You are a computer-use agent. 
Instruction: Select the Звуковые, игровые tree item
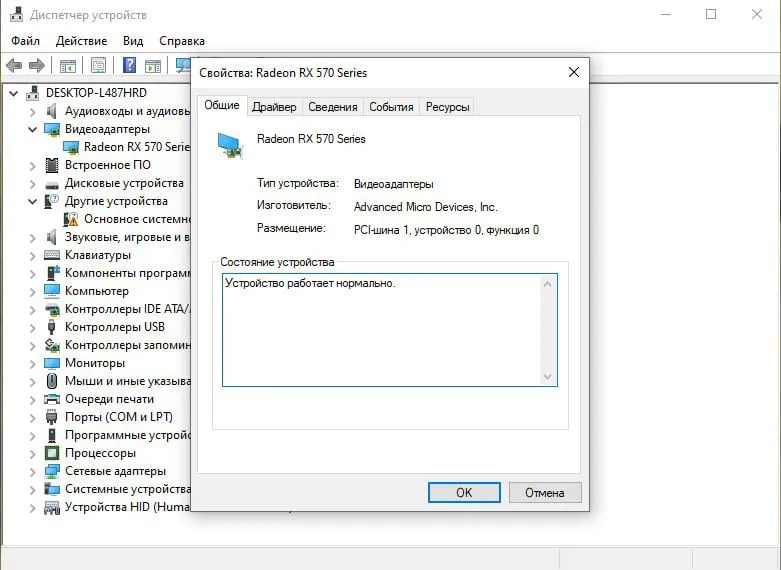click(127, 237)
